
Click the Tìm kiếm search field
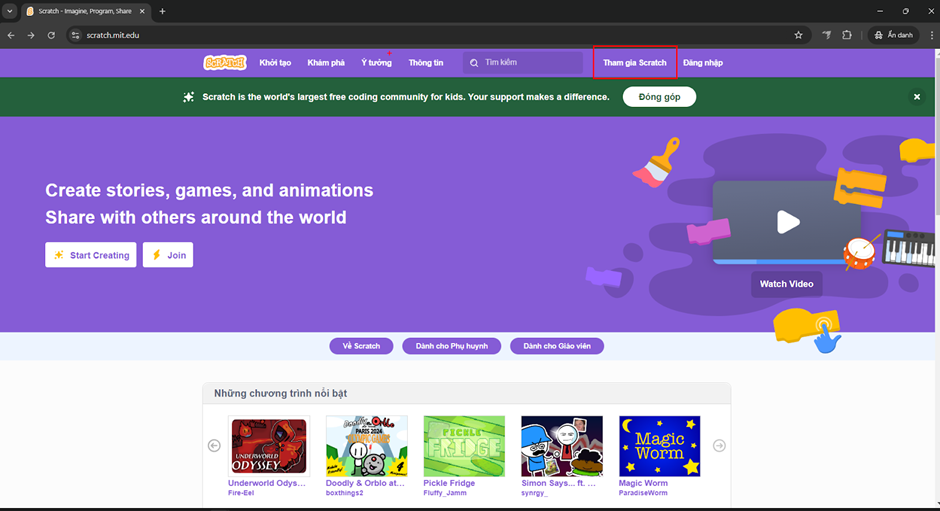pos(523,62)
